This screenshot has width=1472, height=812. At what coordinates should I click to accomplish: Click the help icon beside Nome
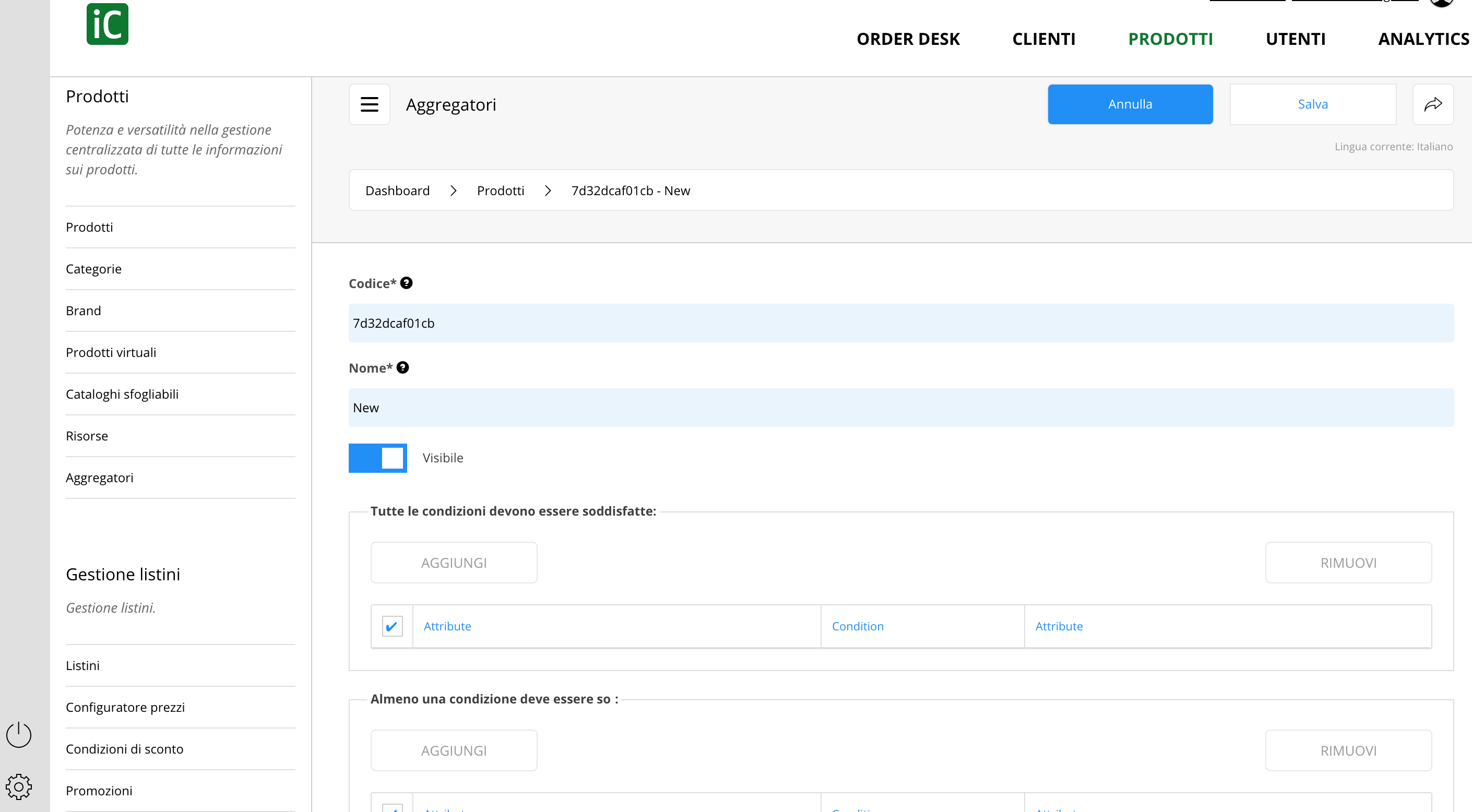403,367
